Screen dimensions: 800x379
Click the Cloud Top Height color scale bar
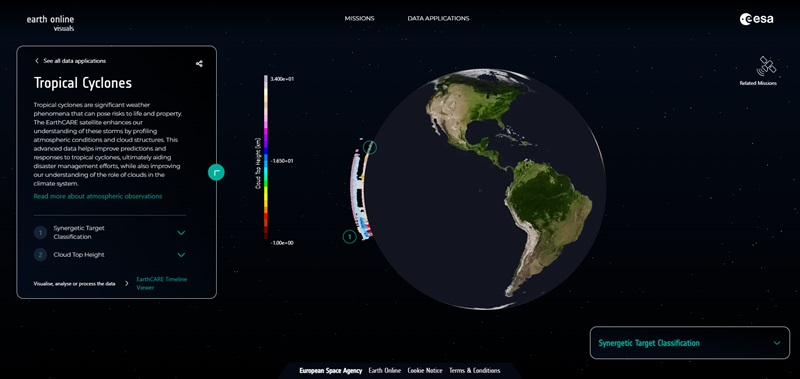coord(266,157)
